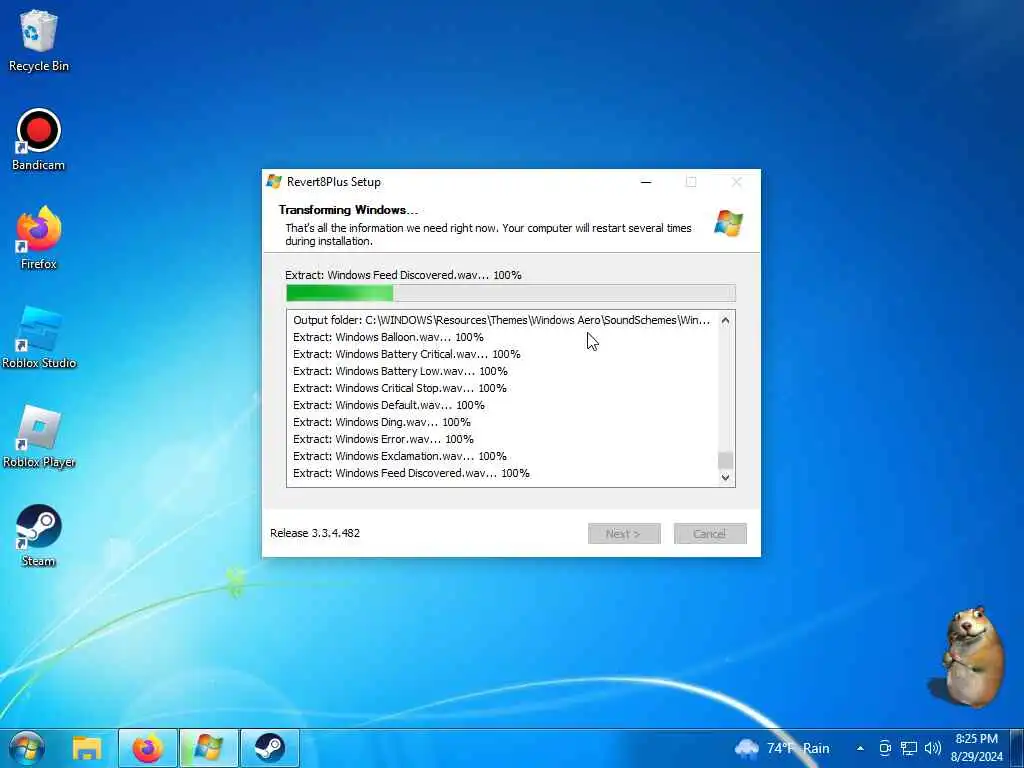Open the network tray icon
This screenshot has width=1024, height=768.
[x=908, y=748]
